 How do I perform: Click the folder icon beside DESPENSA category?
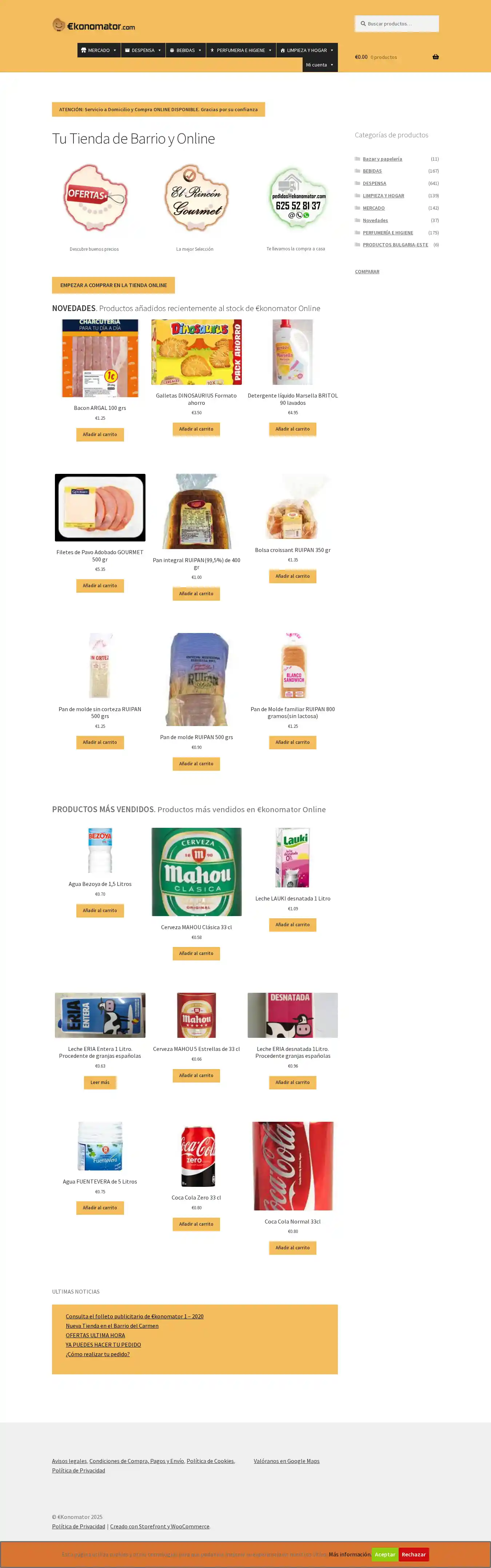click(x=358, y=183)
